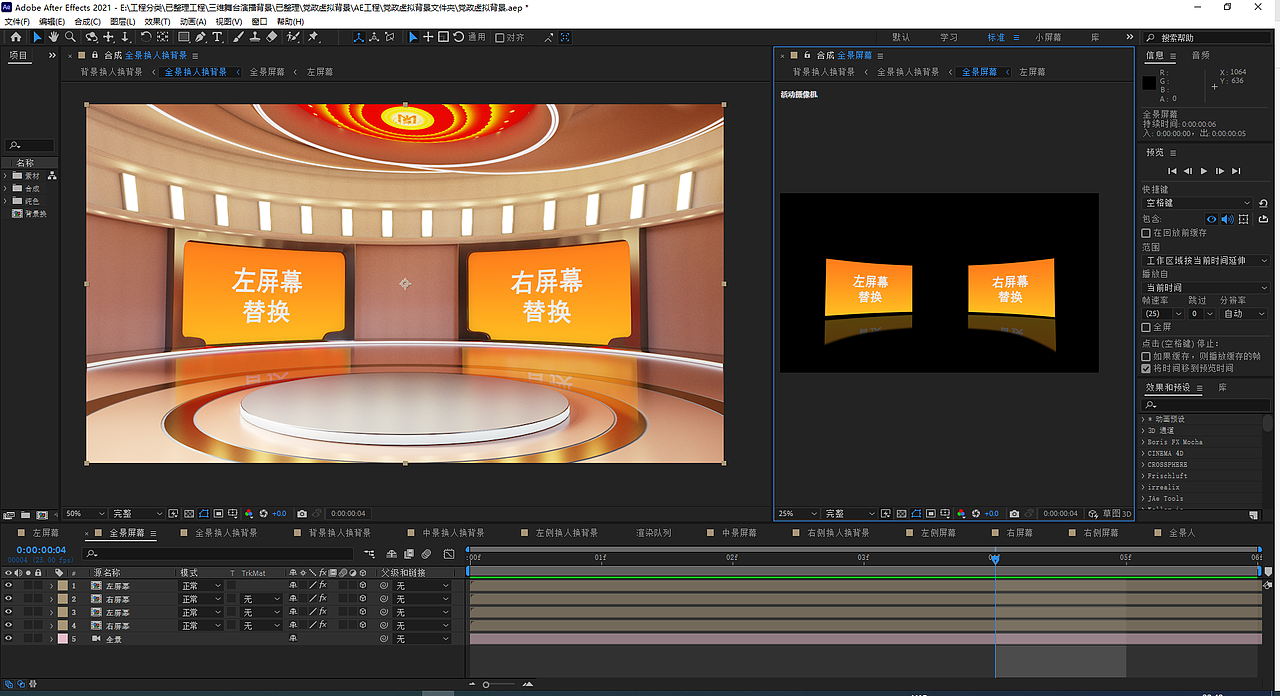Select the Selection arrow tool
This screenshot has width=1280, height=696.
[x=38, y=37]
